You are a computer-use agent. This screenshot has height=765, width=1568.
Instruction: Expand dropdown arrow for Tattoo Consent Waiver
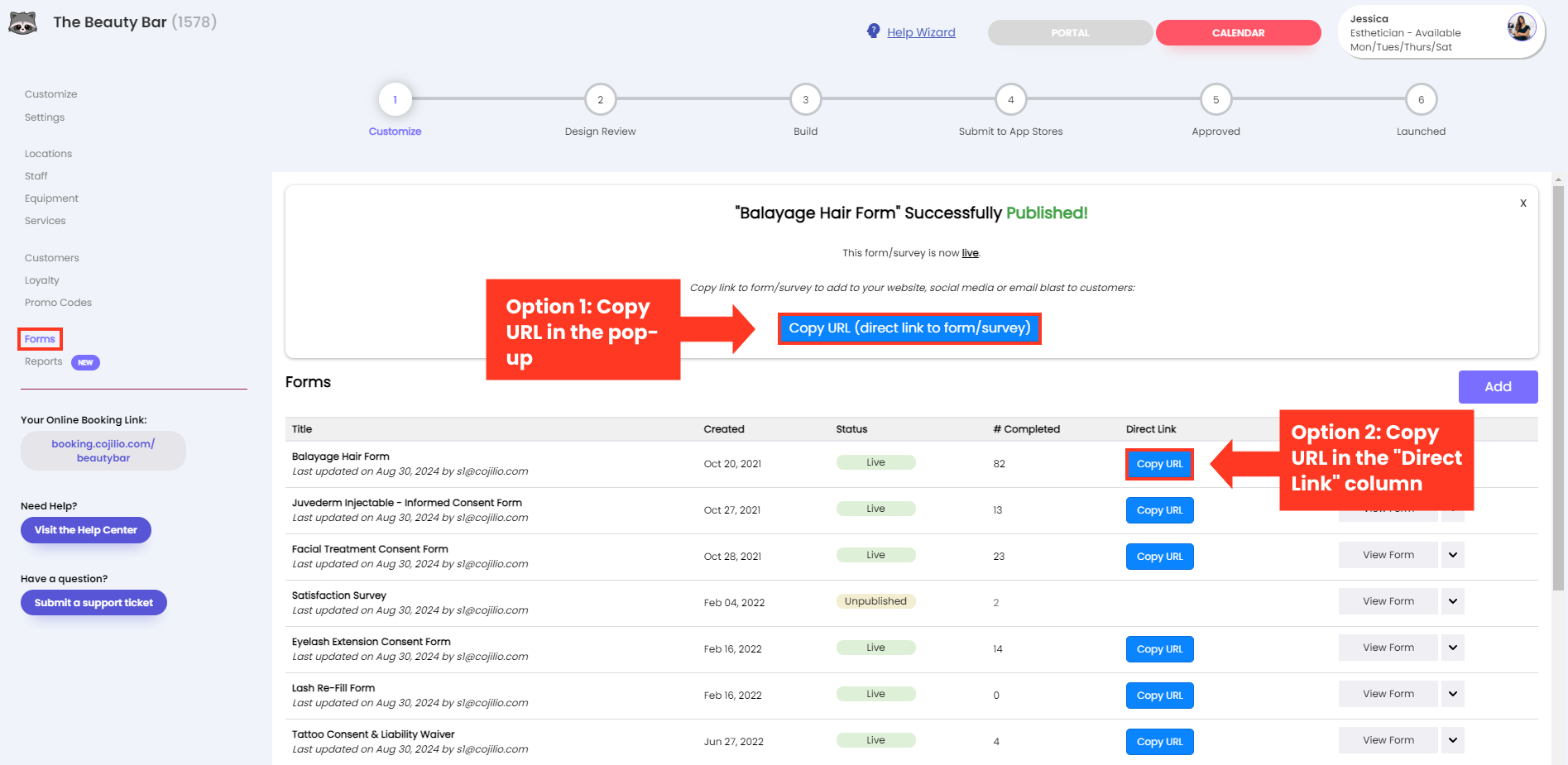(1453, 740)
